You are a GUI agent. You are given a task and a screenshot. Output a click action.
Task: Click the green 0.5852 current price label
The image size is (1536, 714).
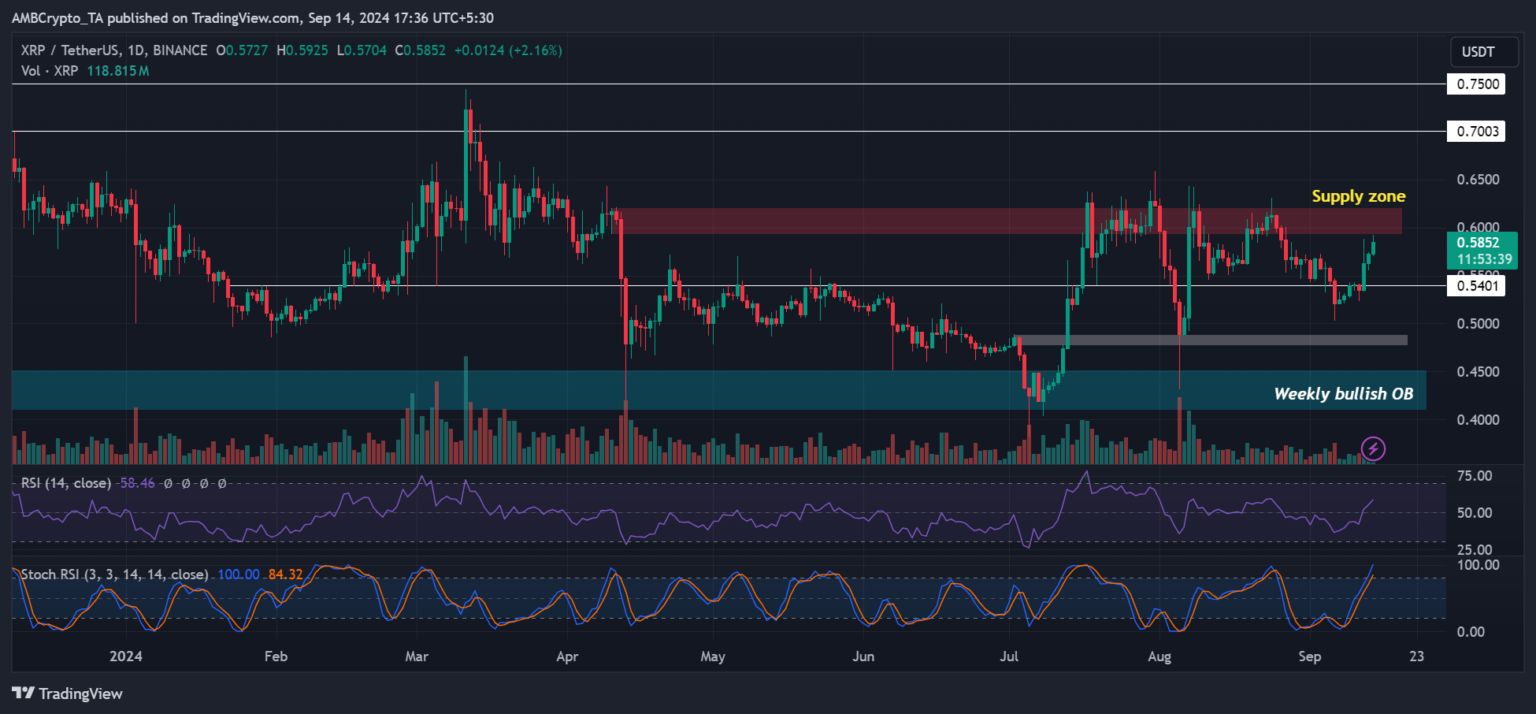(x=1481, y=241)
